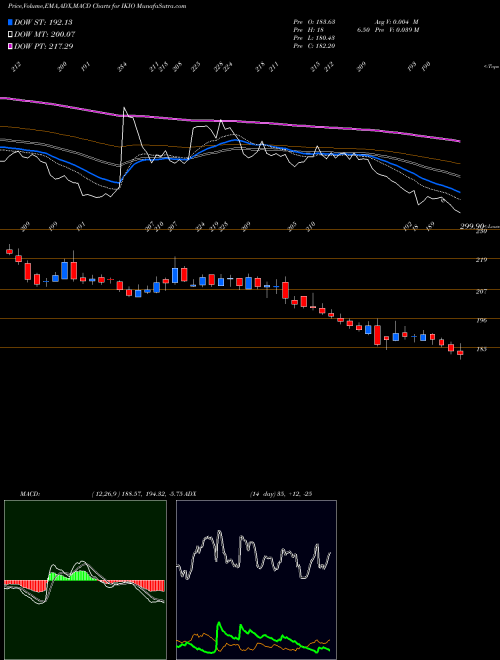This screenshot has height=660, width=500.
Task: Click the 'Pre O: 183.63' value
Action: [314, 21]
